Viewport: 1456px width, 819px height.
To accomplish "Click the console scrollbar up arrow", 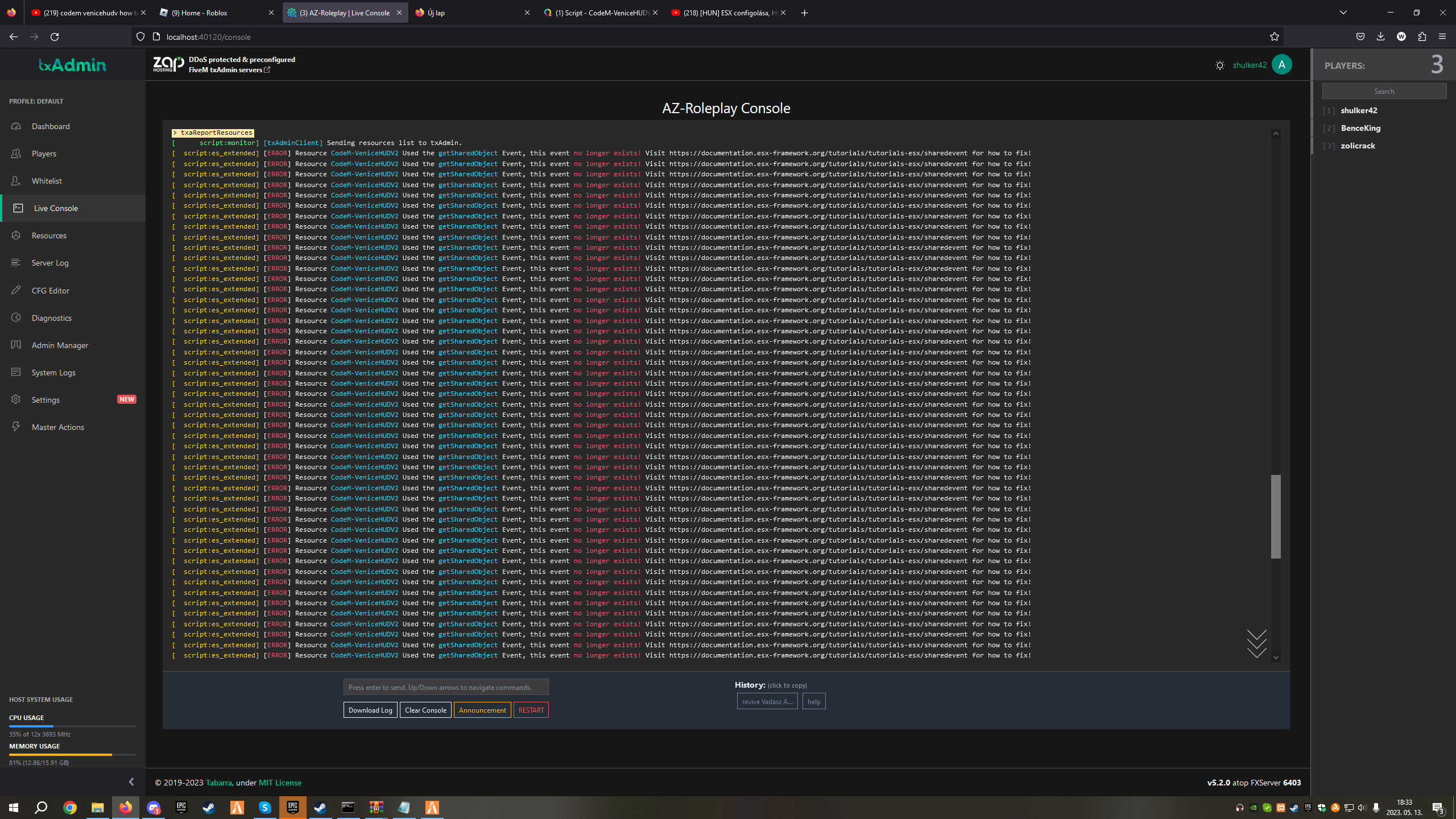I will click(1276, 134).
